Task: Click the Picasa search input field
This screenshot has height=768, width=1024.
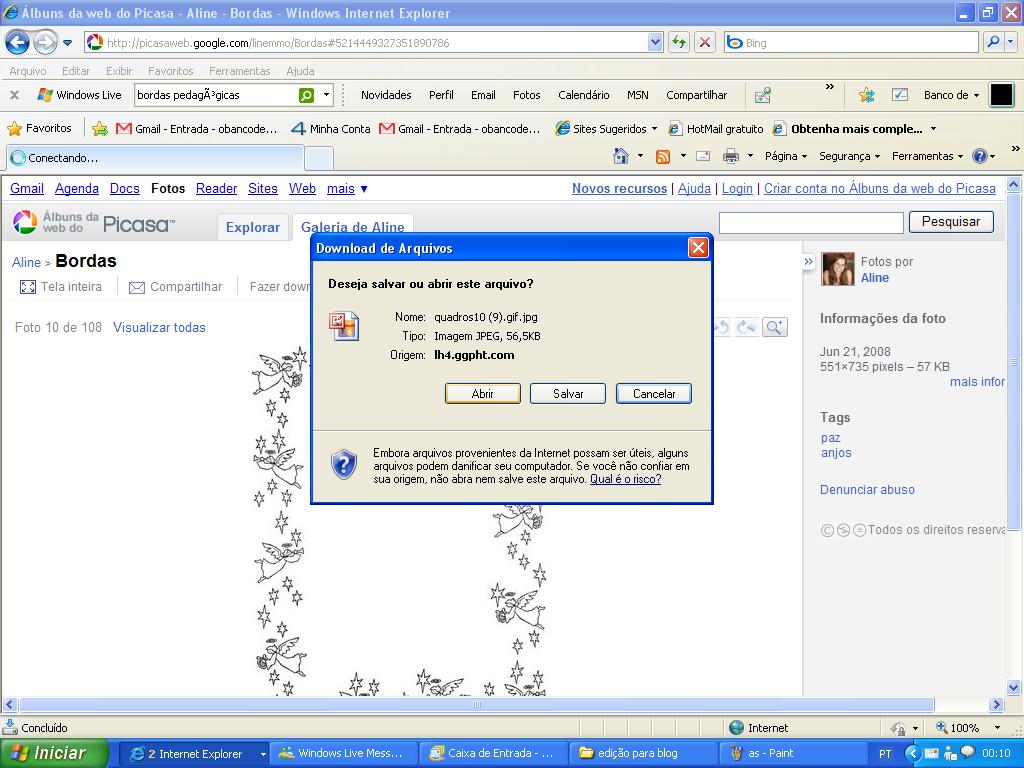Action: [x=810, y=223]
